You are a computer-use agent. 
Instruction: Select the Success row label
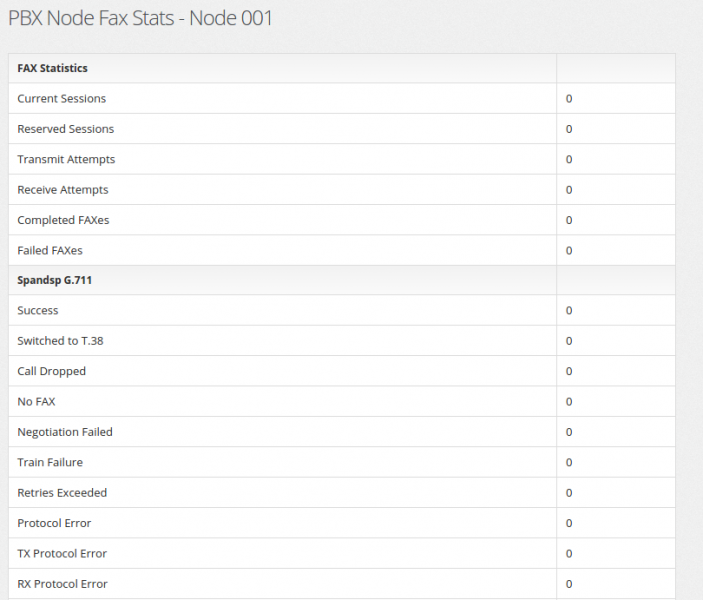tap(38, 310)
